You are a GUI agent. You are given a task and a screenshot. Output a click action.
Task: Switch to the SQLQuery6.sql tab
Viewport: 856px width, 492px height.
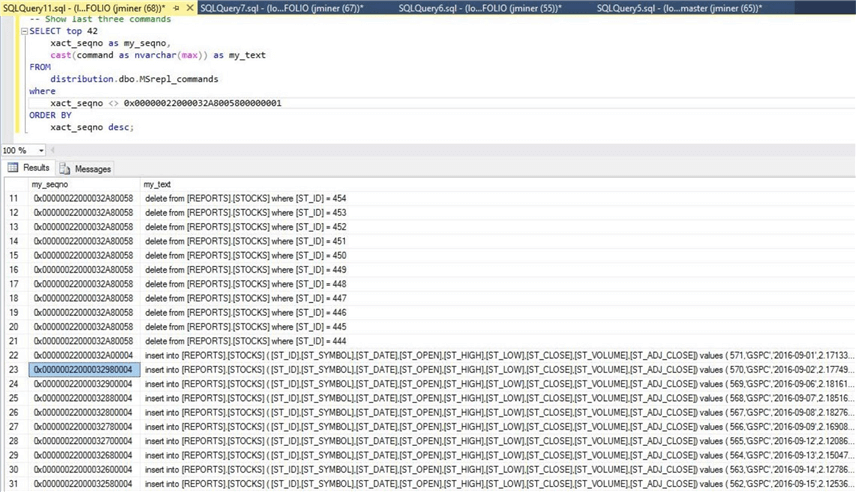479,8
